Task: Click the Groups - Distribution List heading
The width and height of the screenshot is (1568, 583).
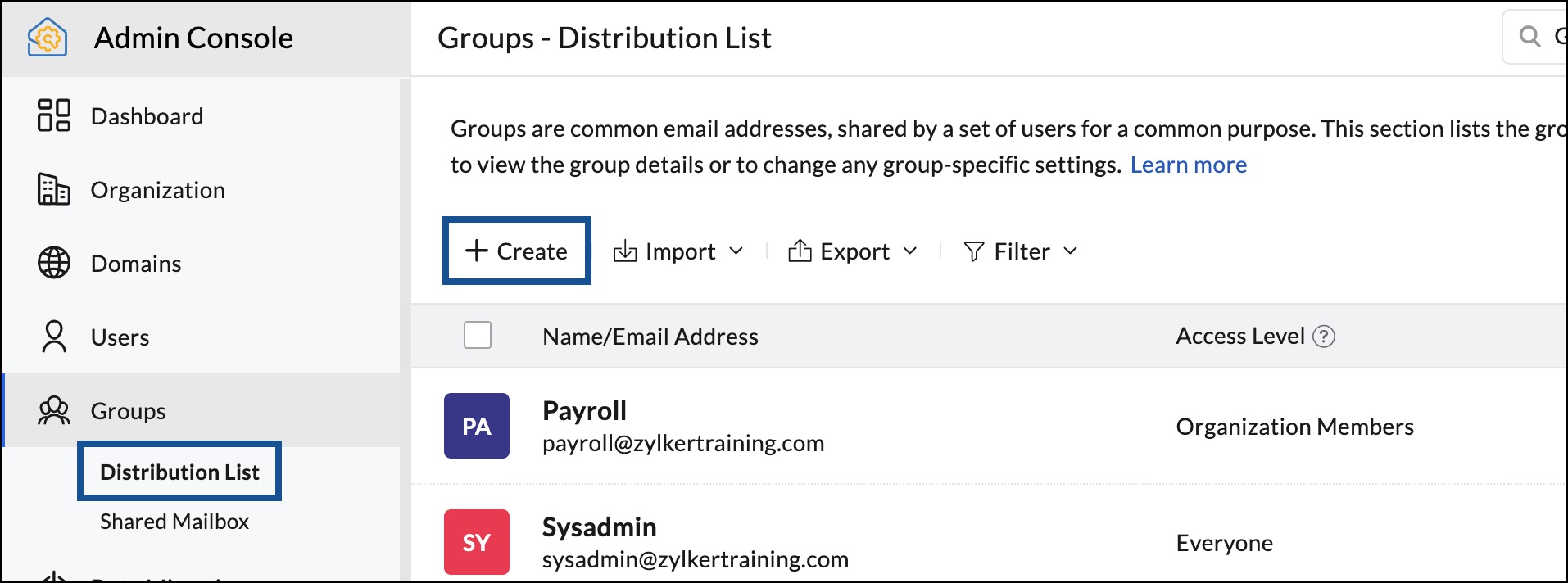Action: tap(605, 38)
